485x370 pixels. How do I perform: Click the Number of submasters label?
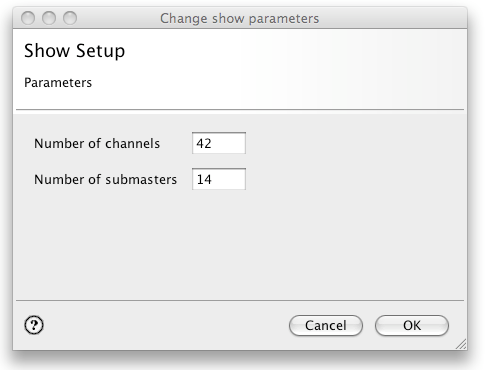coord(105,179)
